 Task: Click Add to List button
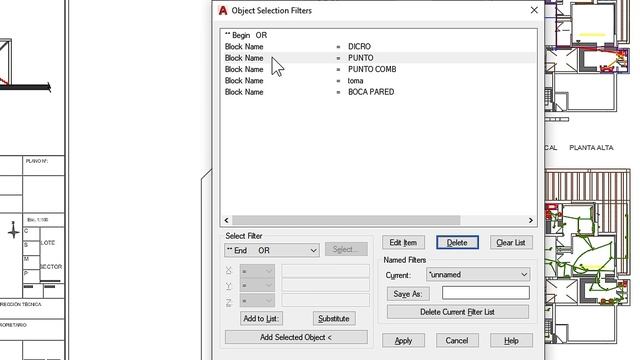261,318
